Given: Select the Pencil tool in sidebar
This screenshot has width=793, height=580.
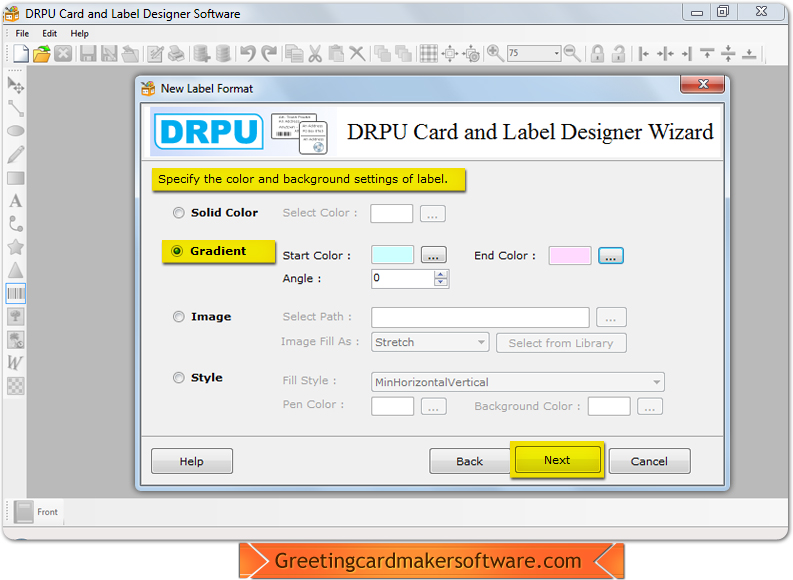Looking at the screenshot, I should 16,154.
